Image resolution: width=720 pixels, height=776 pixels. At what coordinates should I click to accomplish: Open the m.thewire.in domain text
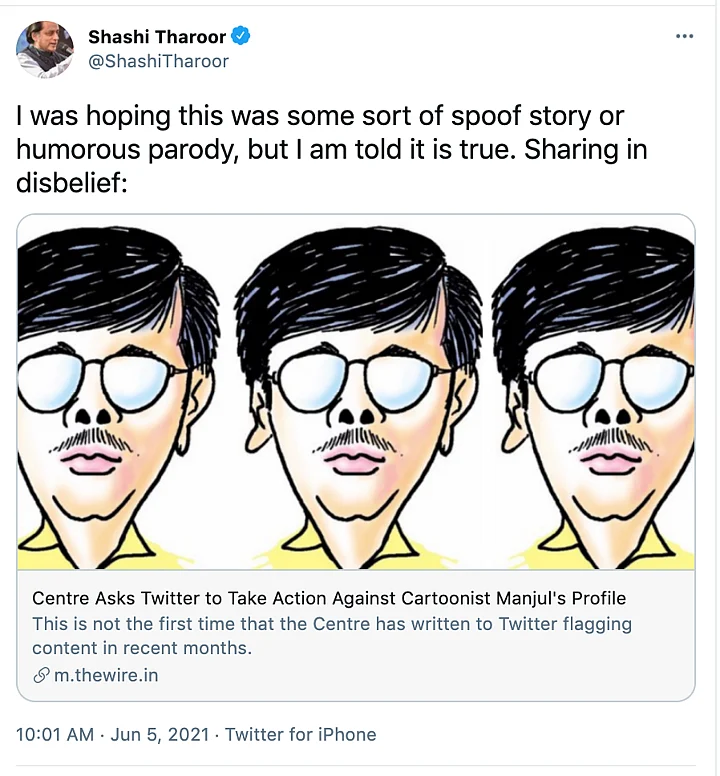(106, 675)
